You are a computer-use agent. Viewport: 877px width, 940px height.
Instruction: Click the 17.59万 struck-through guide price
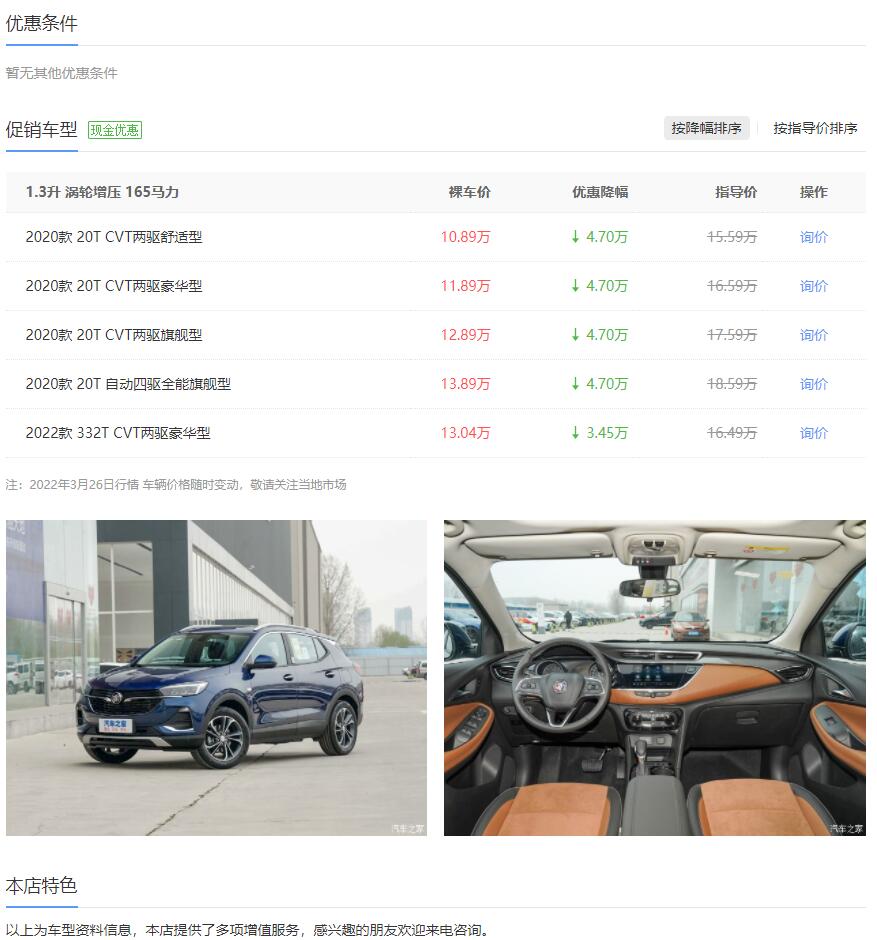pyautogui.click(x=732, y=335)
